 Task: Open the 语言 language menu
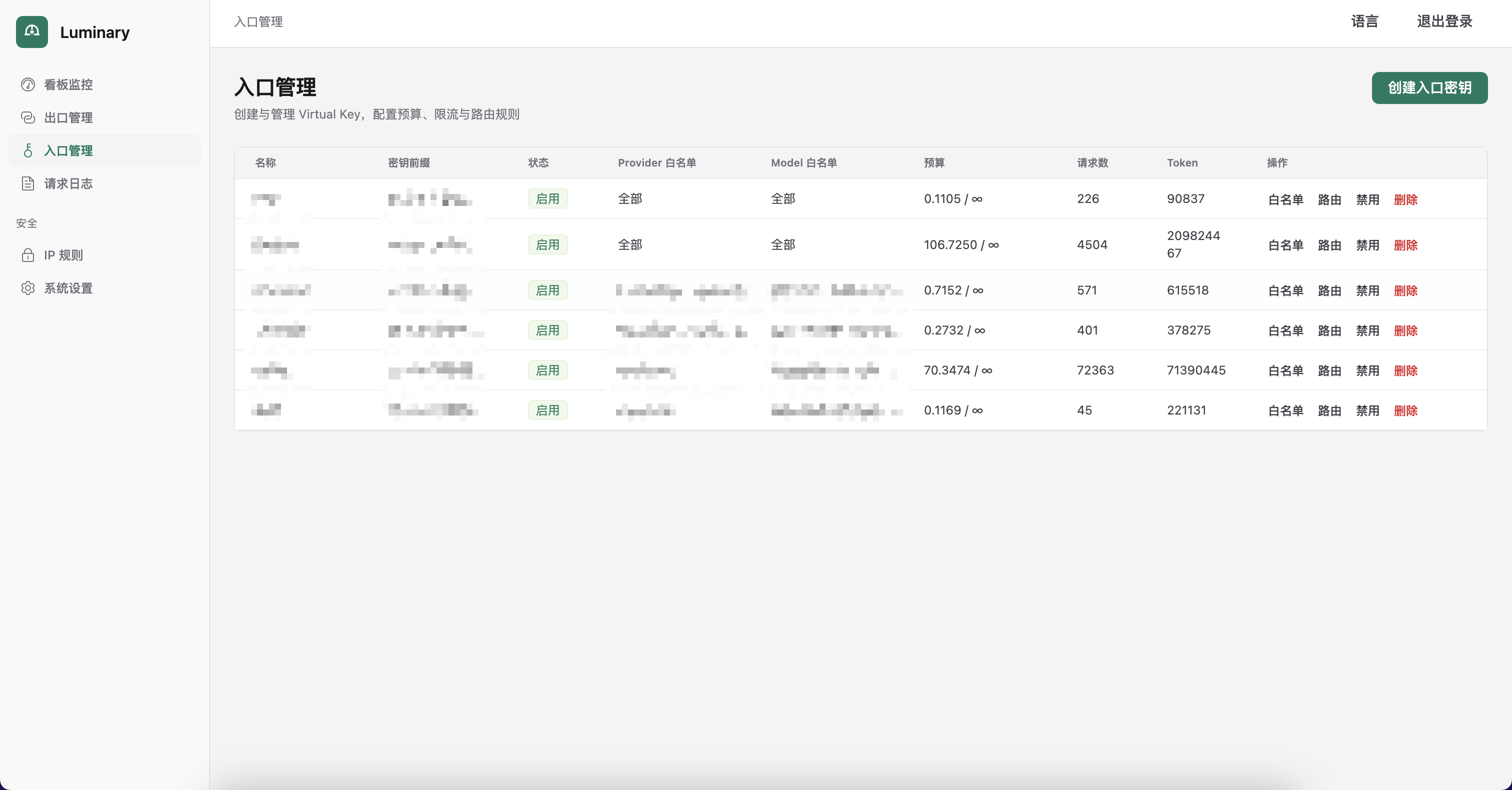[x=1364, y=21]
